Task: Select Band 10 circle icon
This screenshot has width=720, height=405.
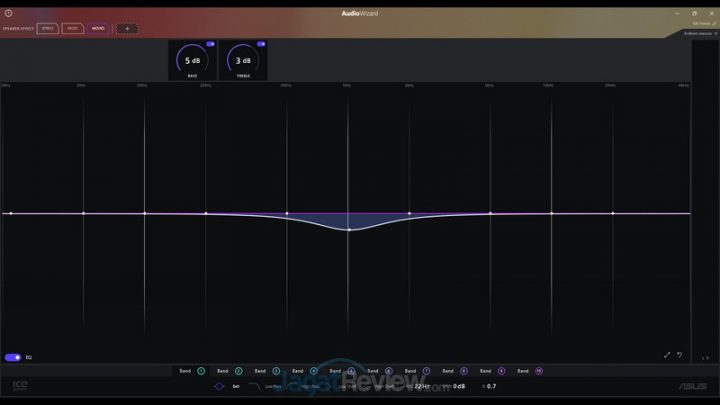Action: (x=539, y=371)
